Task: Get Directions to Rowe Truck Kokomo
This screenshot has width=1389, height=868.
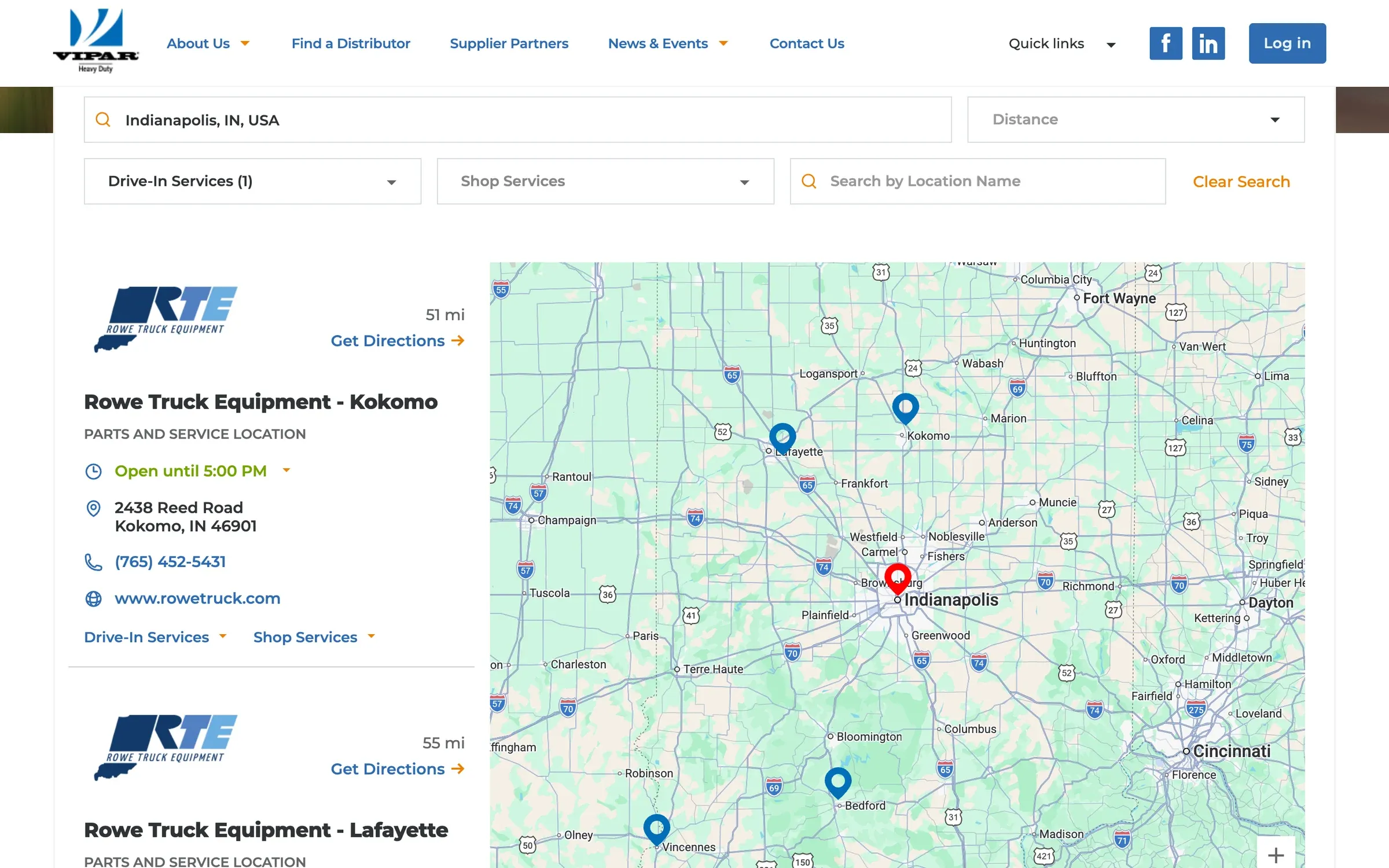Action: pyautogui.click(x=398, y=341)
